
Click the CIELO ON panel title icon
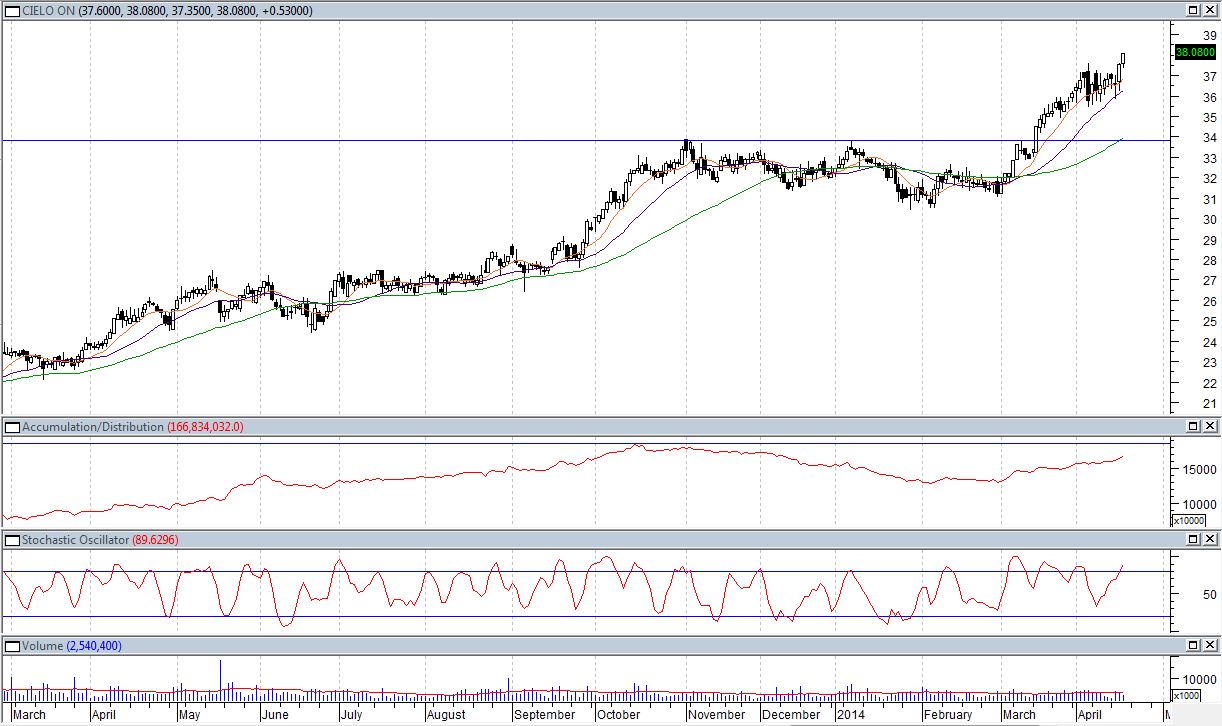point(12,10)
